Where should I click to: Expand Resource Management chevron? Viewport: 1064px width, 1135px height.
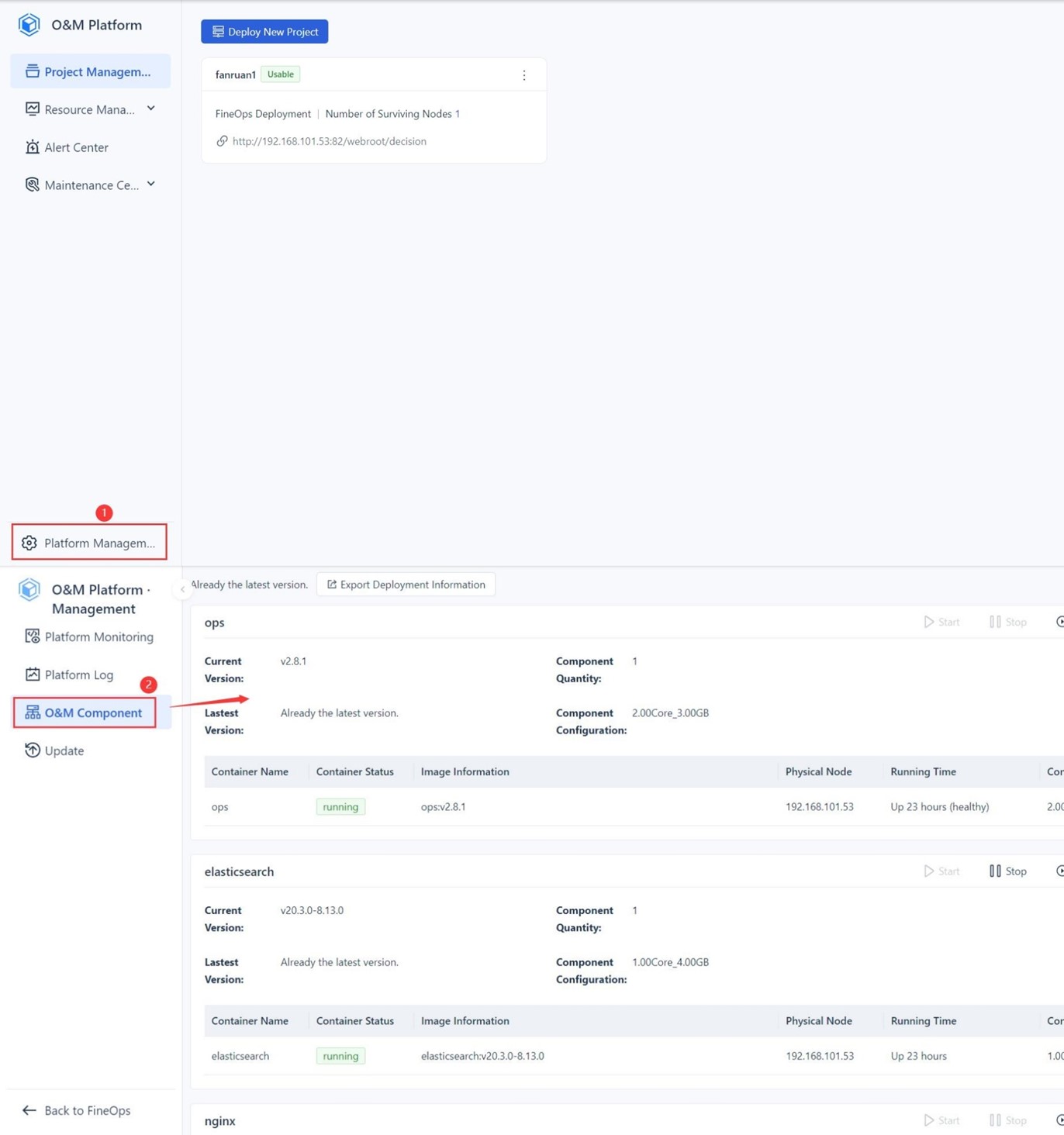click(x=151, y=109)
